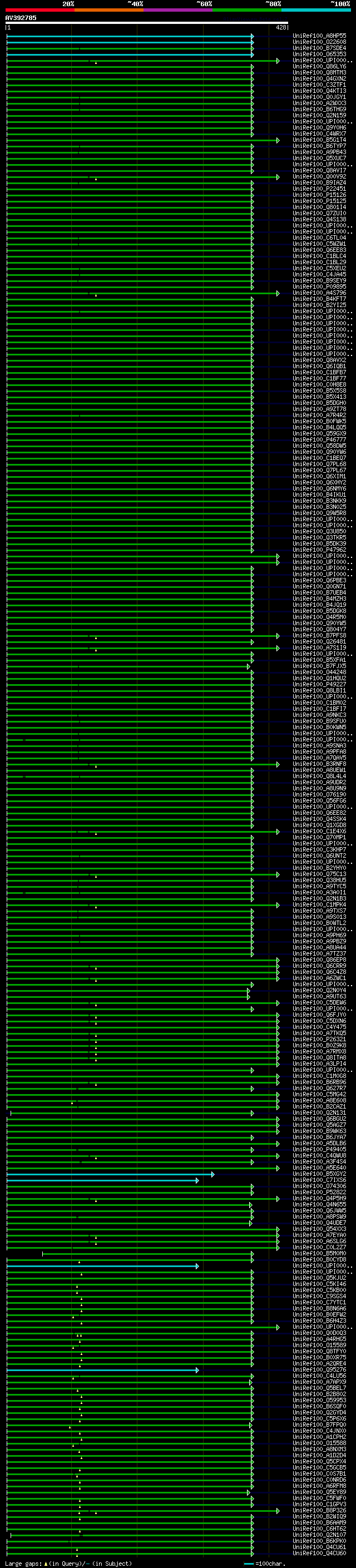This screenshot has width=356, height=1568.
Task: Select hit label UniRef100_B5M0M0
Action: [x=319, y=1253]
